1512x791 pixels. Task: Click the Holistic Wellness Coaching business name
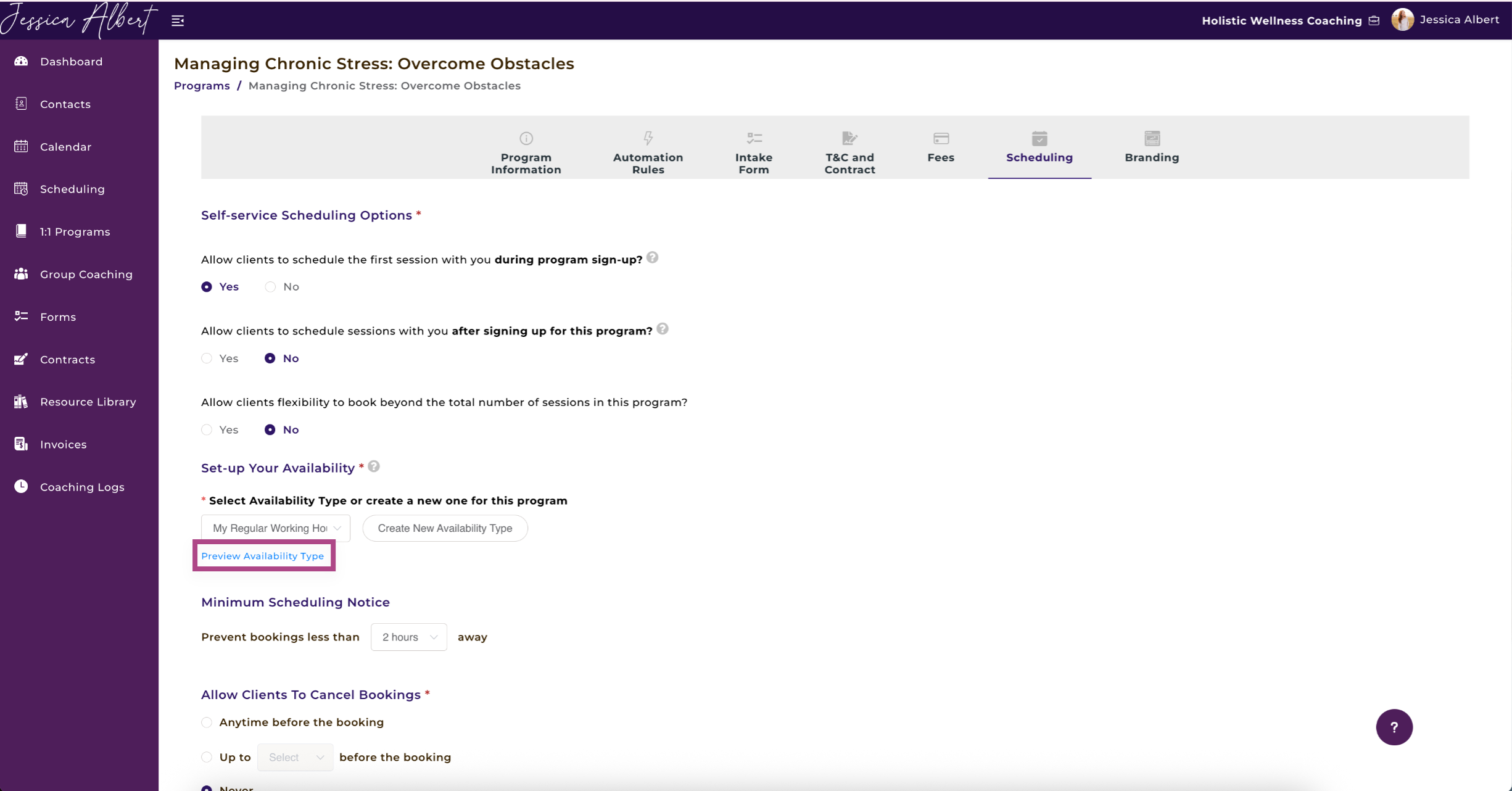point(1282,21)
